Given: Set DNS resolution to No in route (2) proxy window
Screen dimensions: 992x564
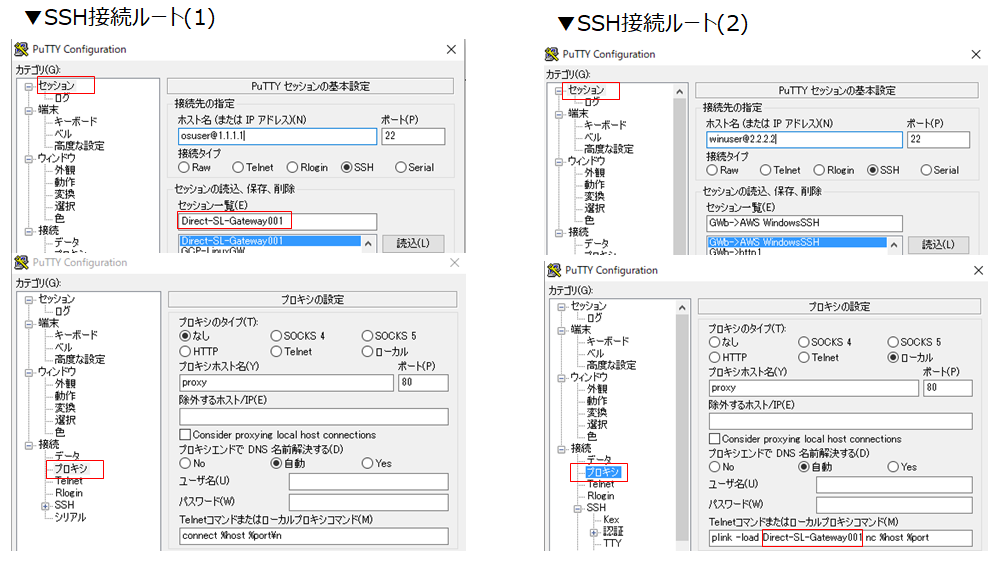Looking at the screenshot, I should click(714, 467).
